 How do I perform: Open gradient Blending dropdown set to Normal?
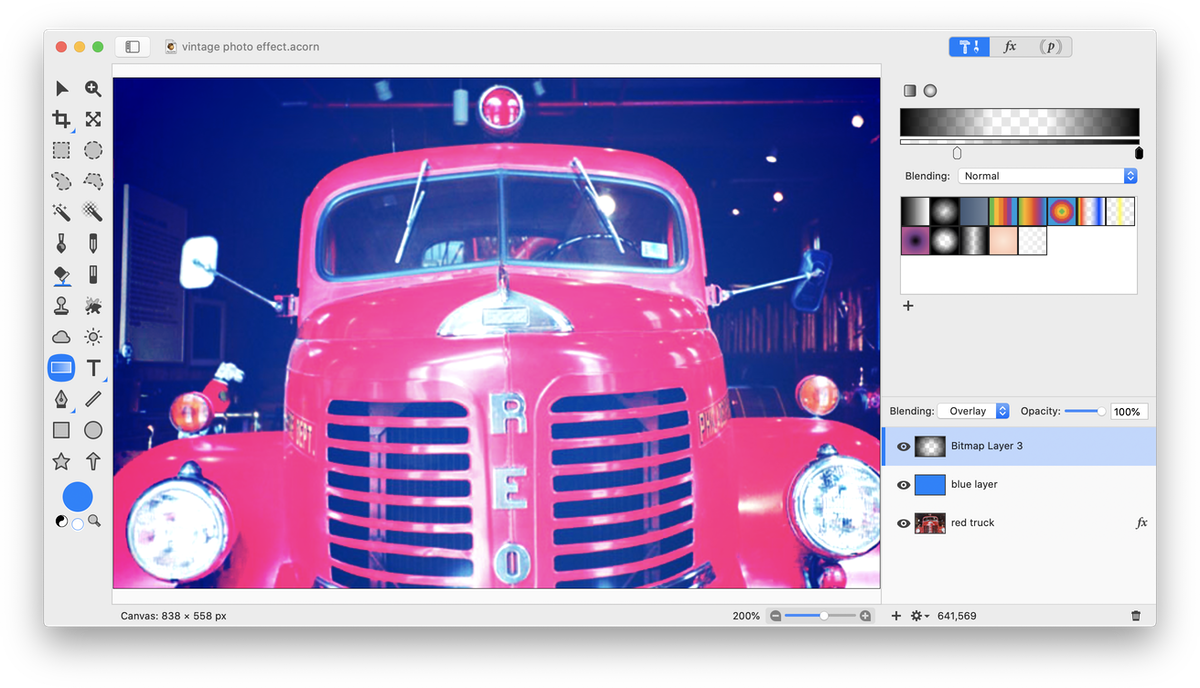tap(1047, 176)
